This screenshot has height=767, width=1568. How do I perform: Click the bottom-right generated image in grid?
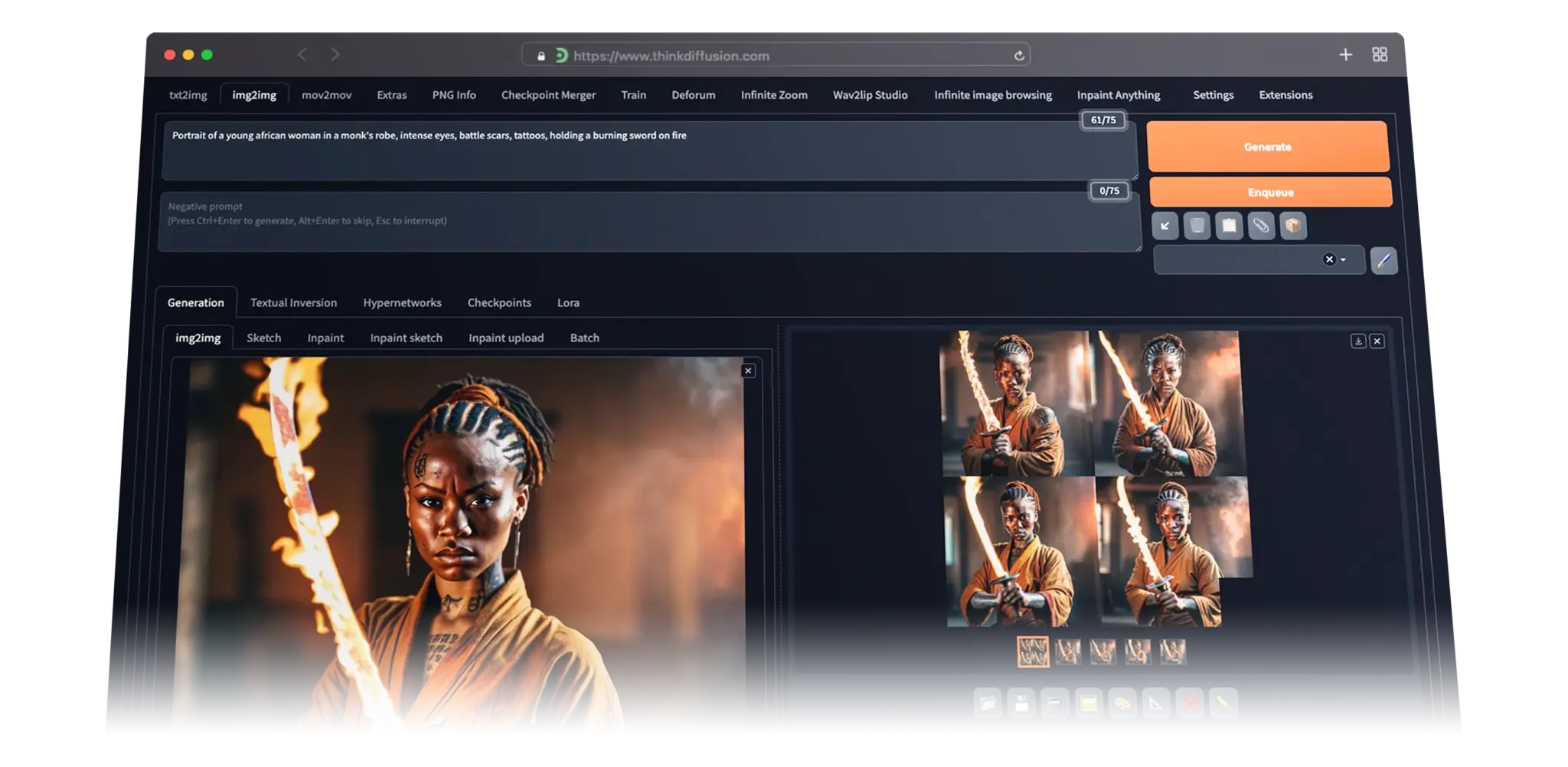pyautogui.click(x=1174, y=551)
